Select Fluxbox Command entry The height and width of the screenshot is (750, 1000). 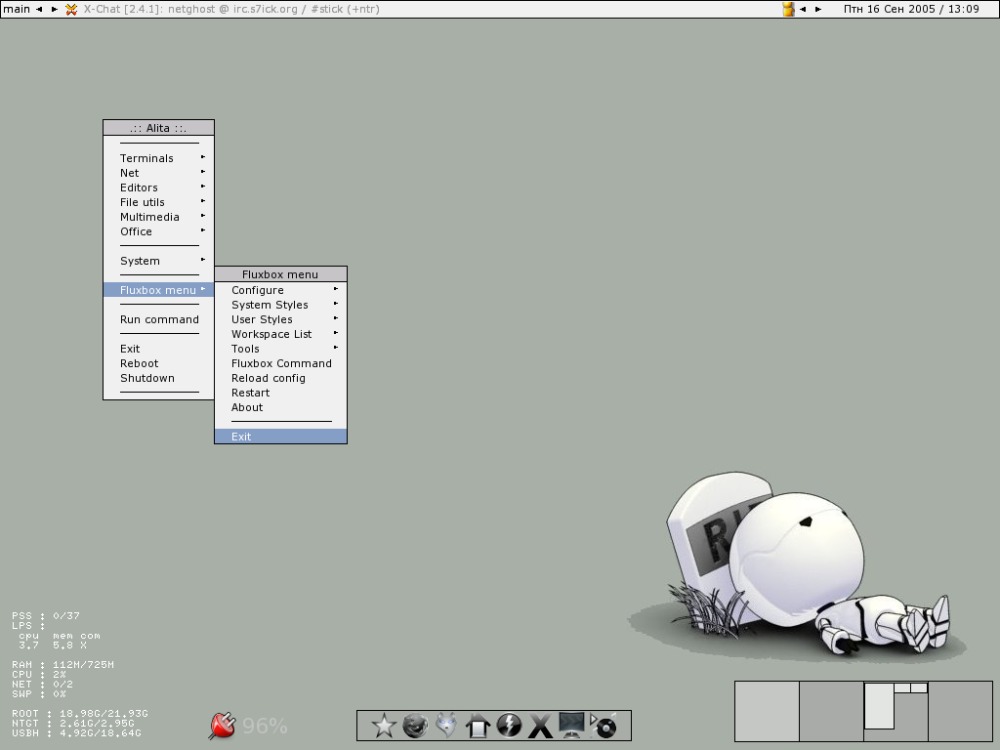tap(281, 363)
